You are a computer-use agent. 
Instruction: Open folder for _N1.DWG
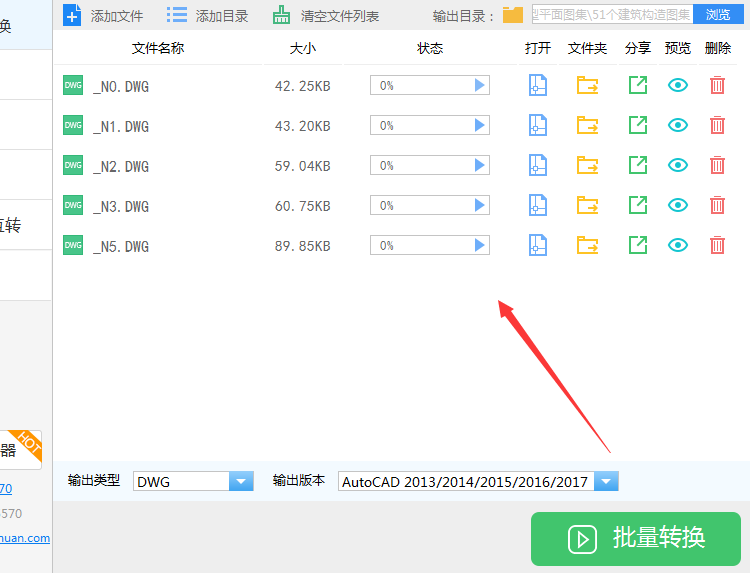point(587,126)
